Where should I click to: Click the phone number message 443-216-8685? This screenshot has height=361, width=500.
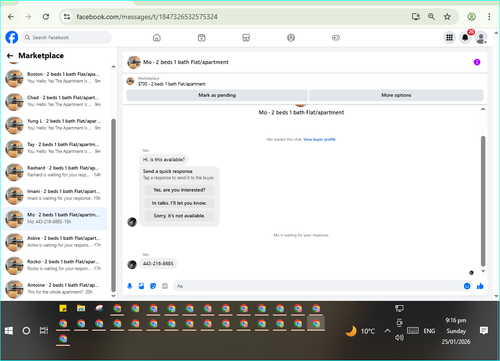coord(158,264)
